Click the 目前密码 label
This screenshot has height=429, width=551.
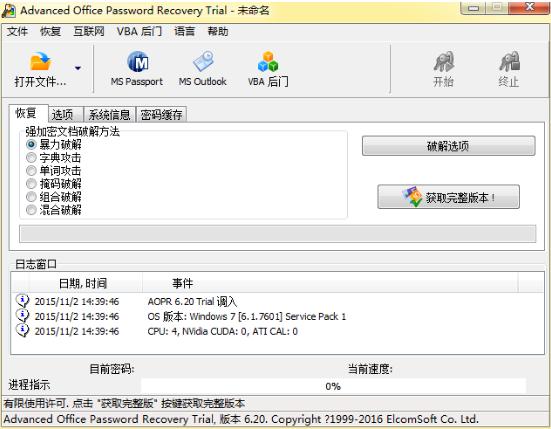112,369
